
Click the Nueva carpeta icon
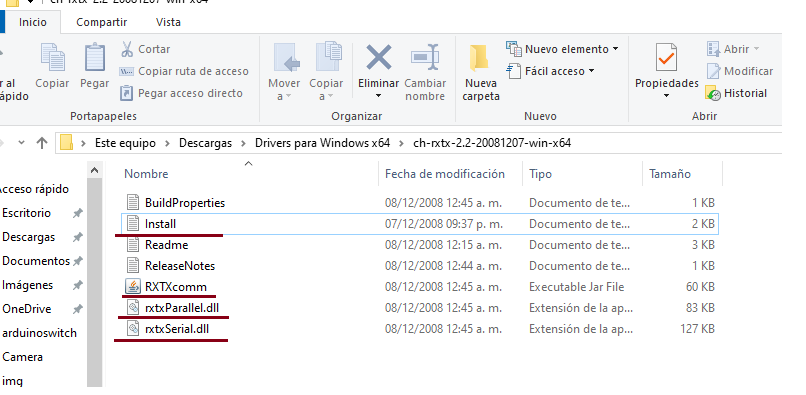pyautogui.click(x=479, y=58)
